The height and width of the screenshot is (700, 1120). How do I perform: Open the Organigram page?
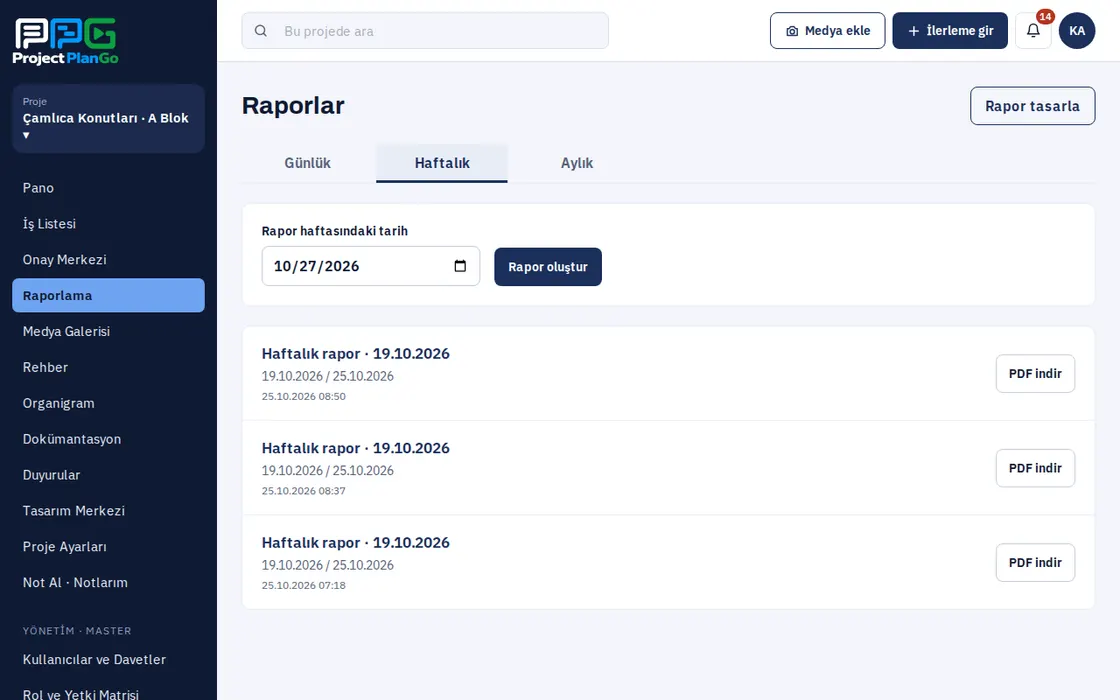(109, 403)
